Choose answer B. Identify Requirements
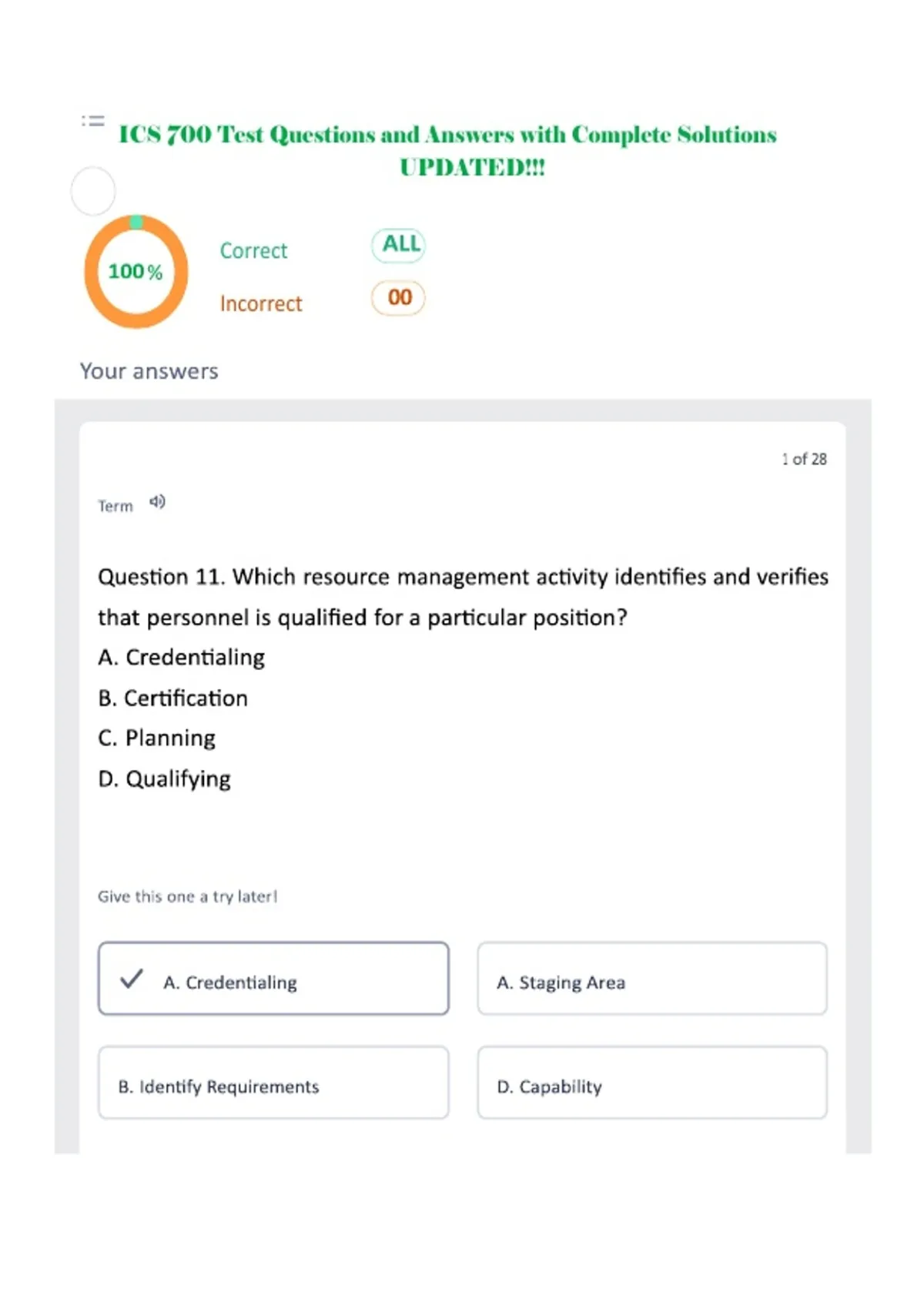The height and width of the screenshot is (1309, 924). click(273, 1083)
